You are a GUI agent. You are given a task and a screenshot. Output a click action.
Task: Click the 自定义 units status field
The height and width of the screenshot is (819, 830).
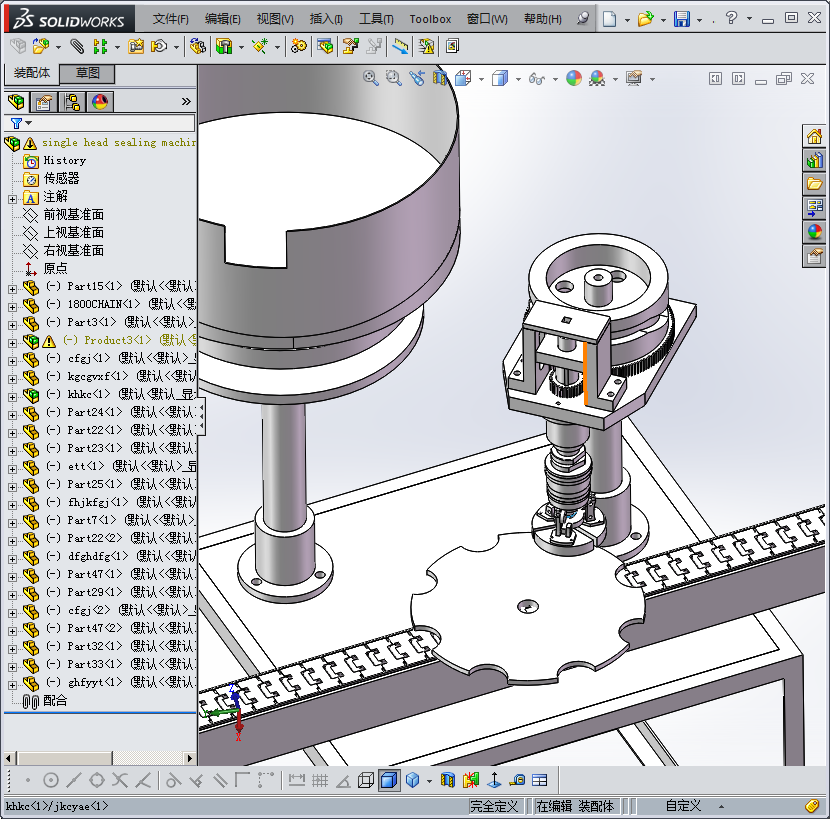[683, 806]
